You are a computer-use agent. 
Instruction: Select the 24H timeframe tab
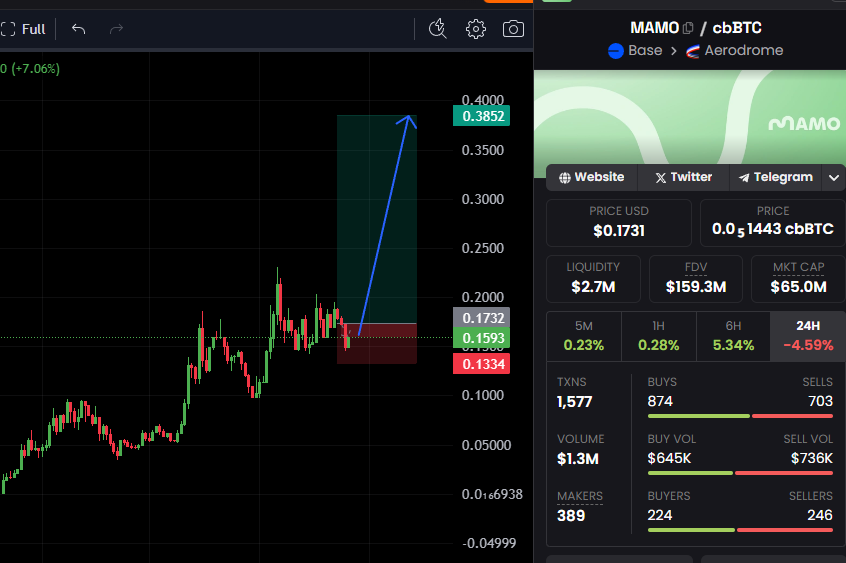(808, 336)
